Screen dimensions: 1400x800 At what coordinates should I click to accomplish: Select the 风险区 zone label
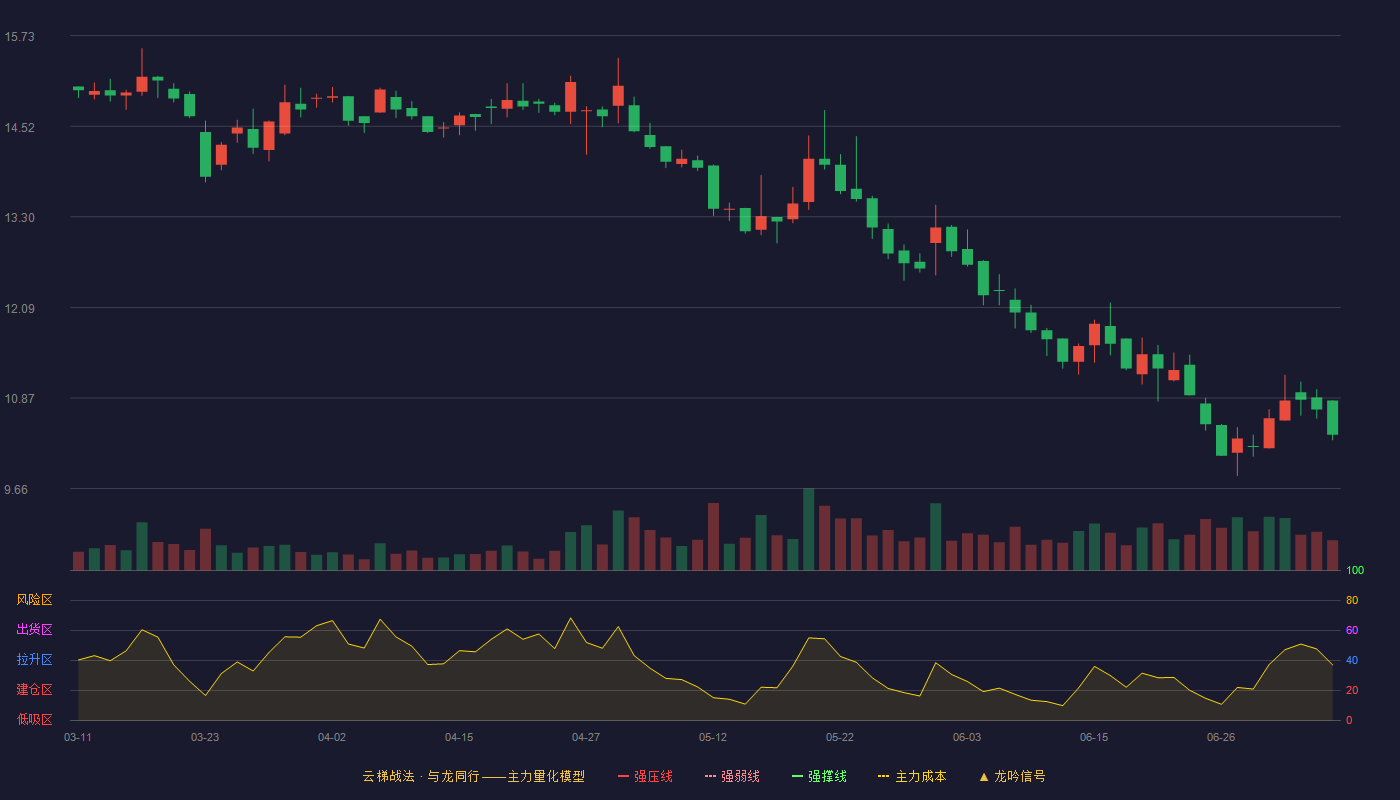tap(34, 600)
